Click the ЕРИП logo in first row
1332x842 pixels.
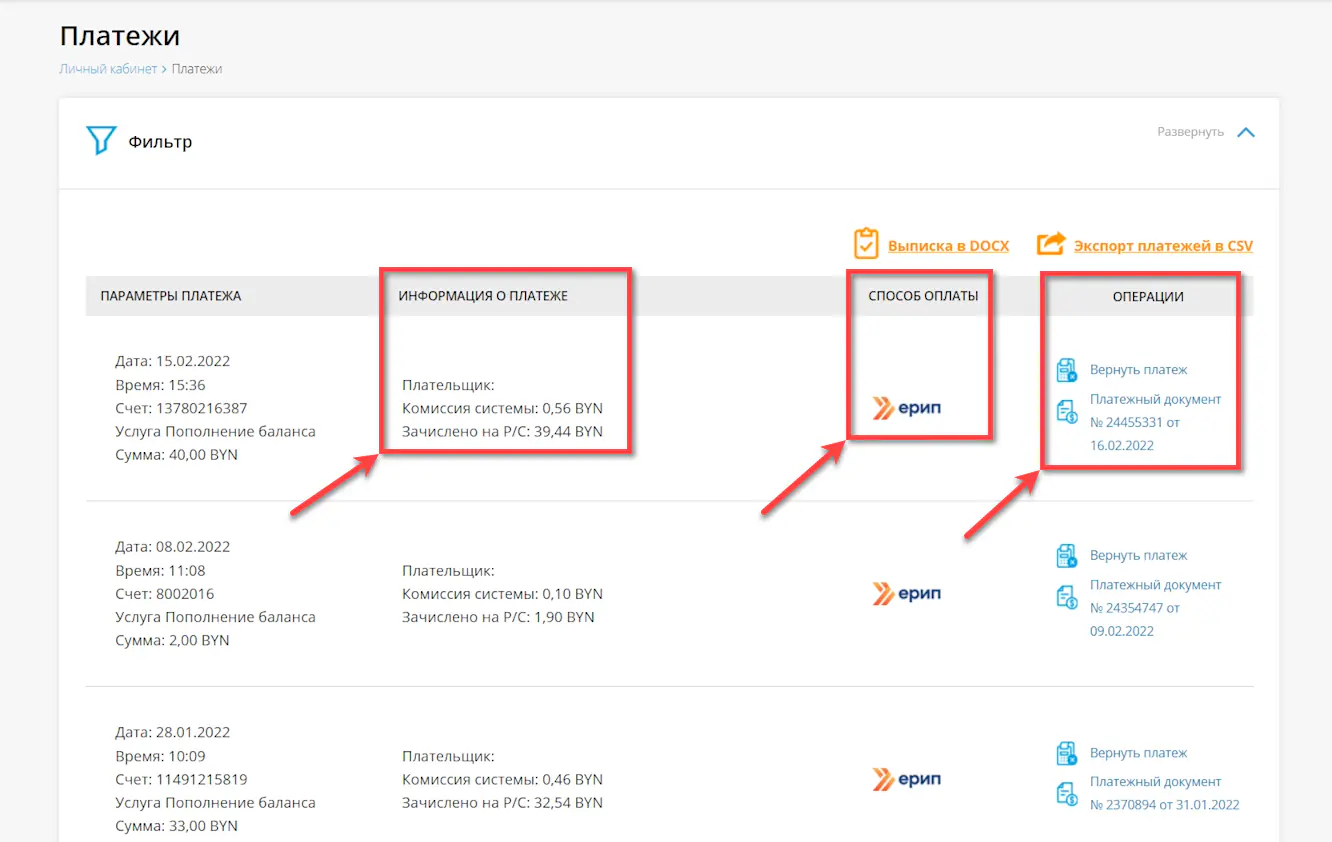(907, 408)
